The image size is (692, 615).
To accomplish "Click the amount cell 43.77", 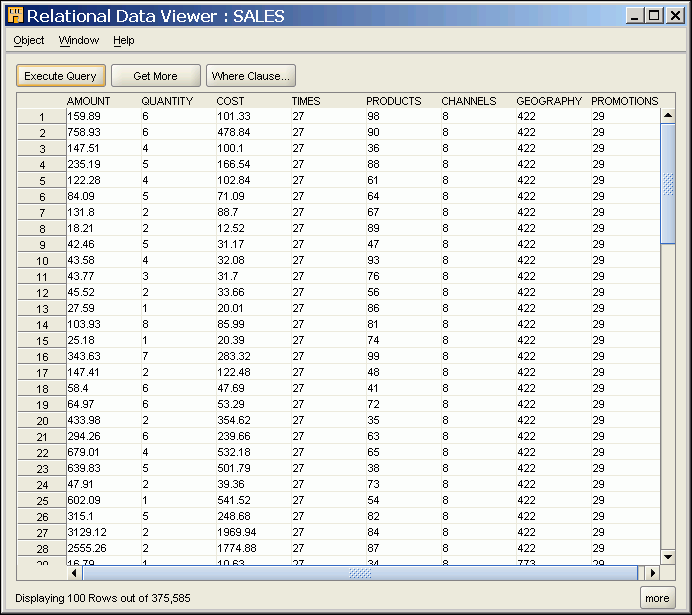I will 104,276.
